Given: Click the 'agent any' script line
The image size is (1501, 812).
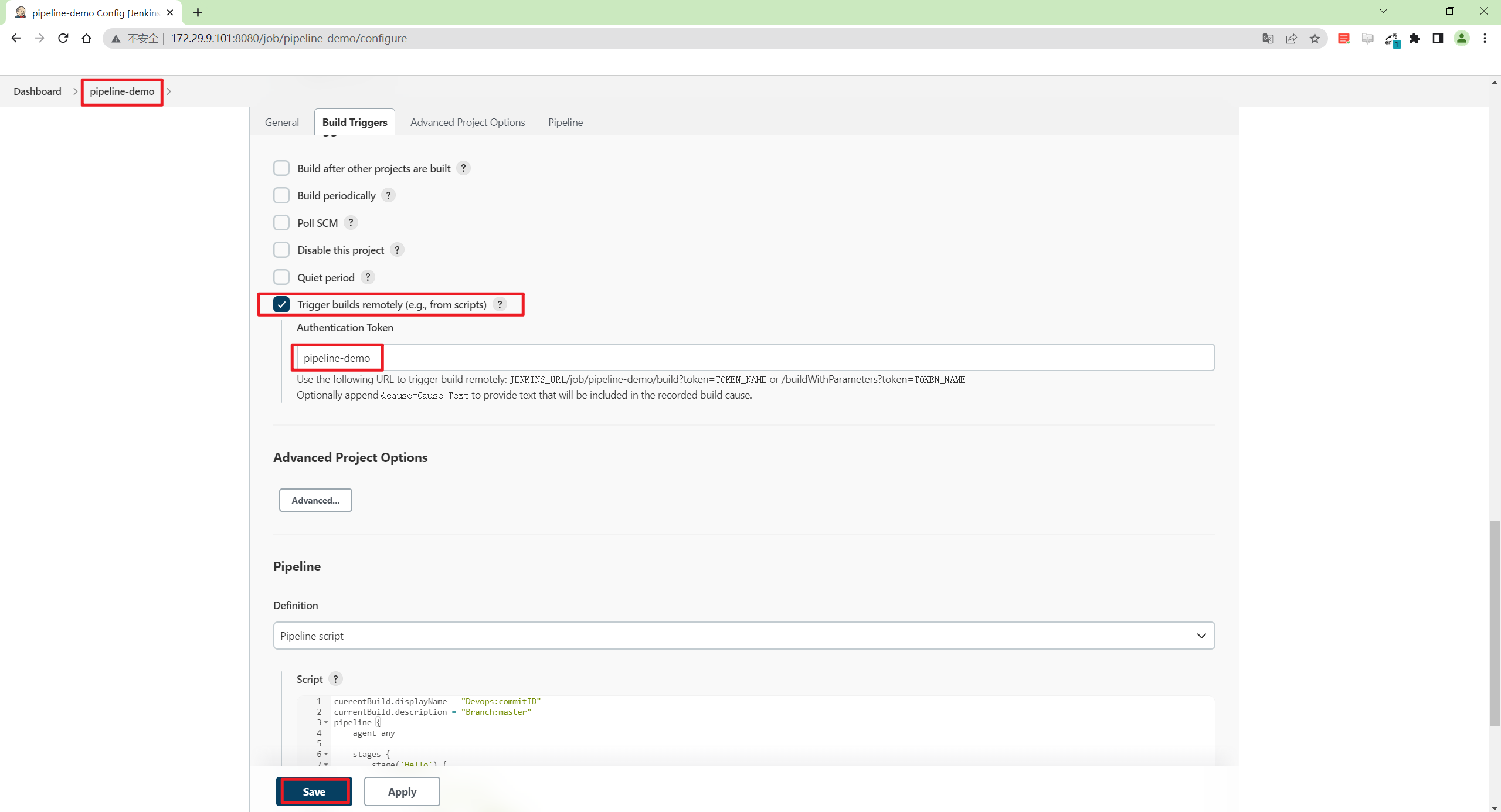Looking at the screenshot, I should click(x=373, y=733).
